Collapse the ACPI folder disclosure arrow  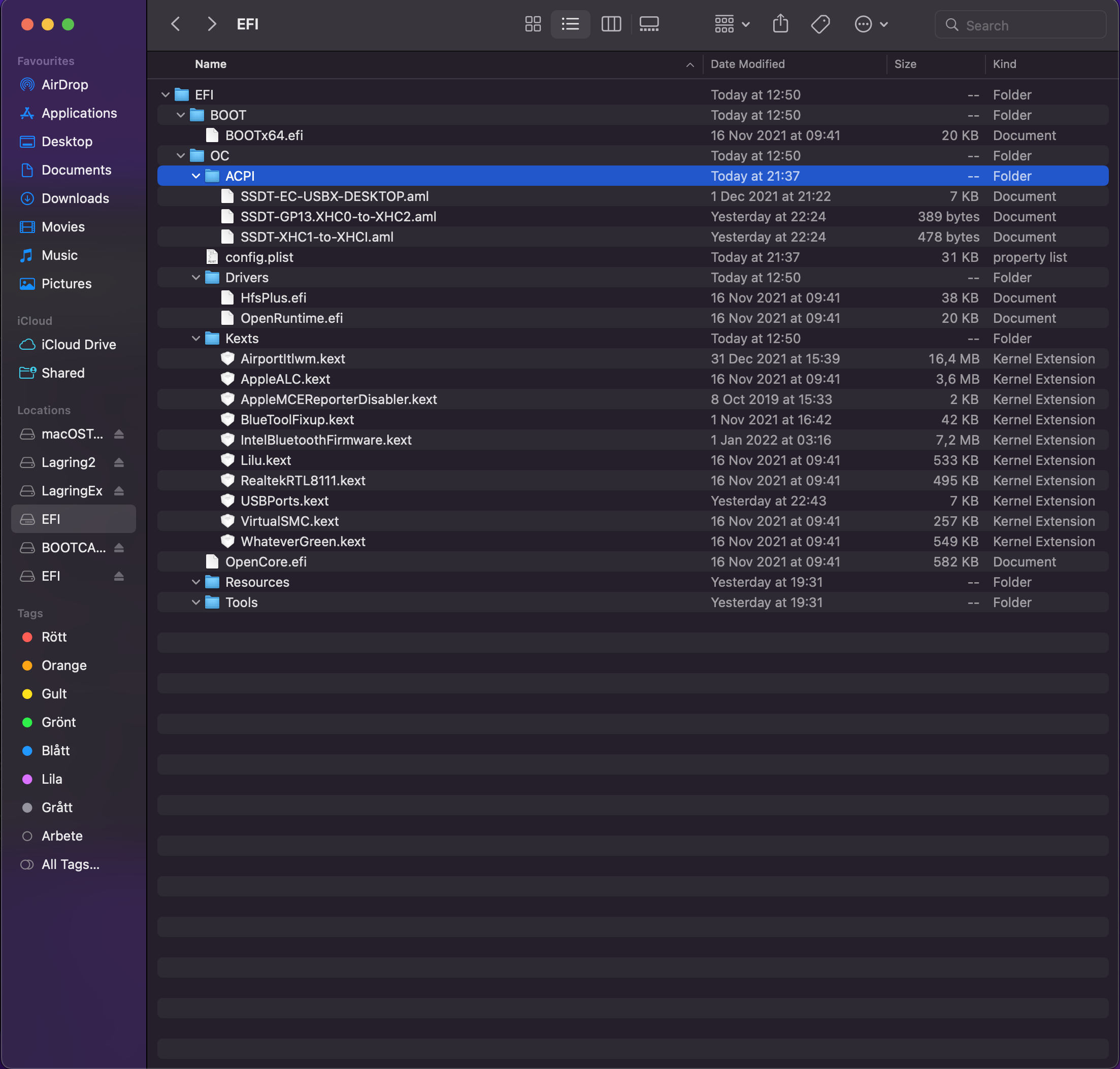(x=195, y=176)
